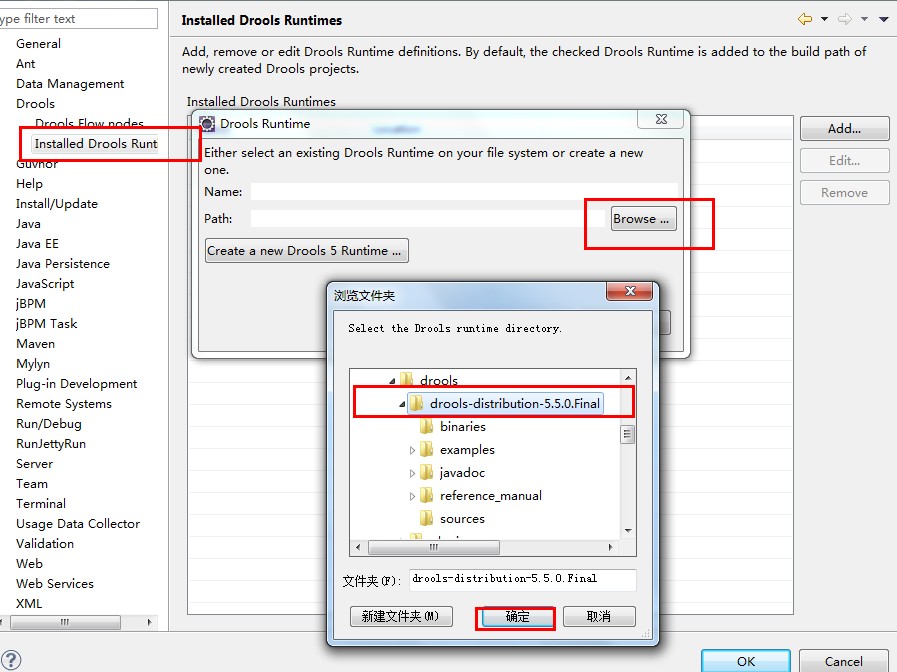Click the back navigation arrow icon

click(805, 19)
